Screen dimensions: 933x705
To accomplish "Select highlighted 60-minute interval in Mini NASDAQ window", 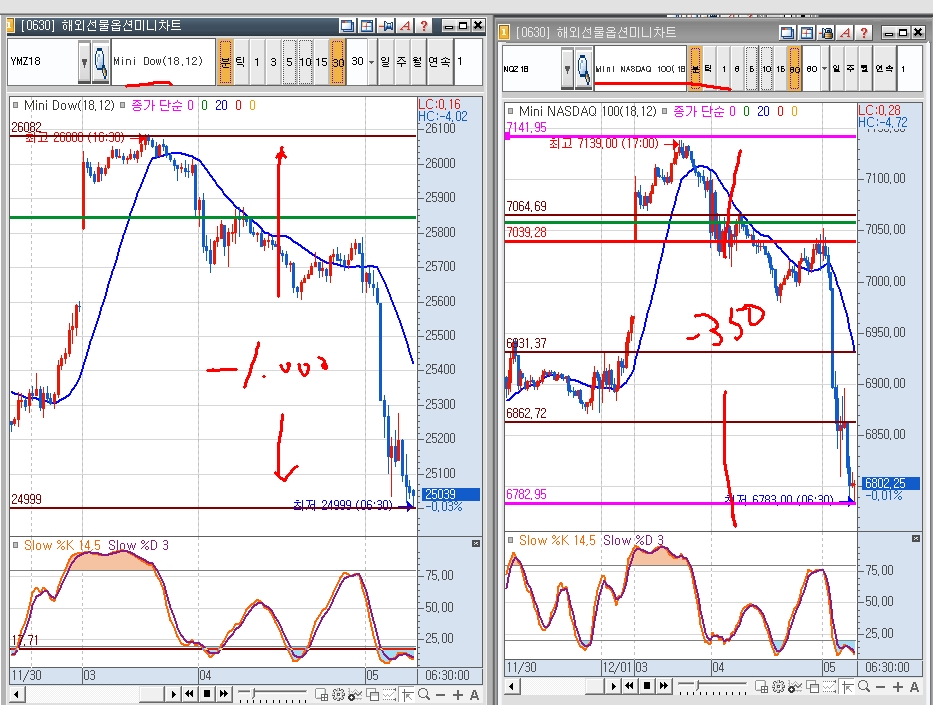I will 794,69.
